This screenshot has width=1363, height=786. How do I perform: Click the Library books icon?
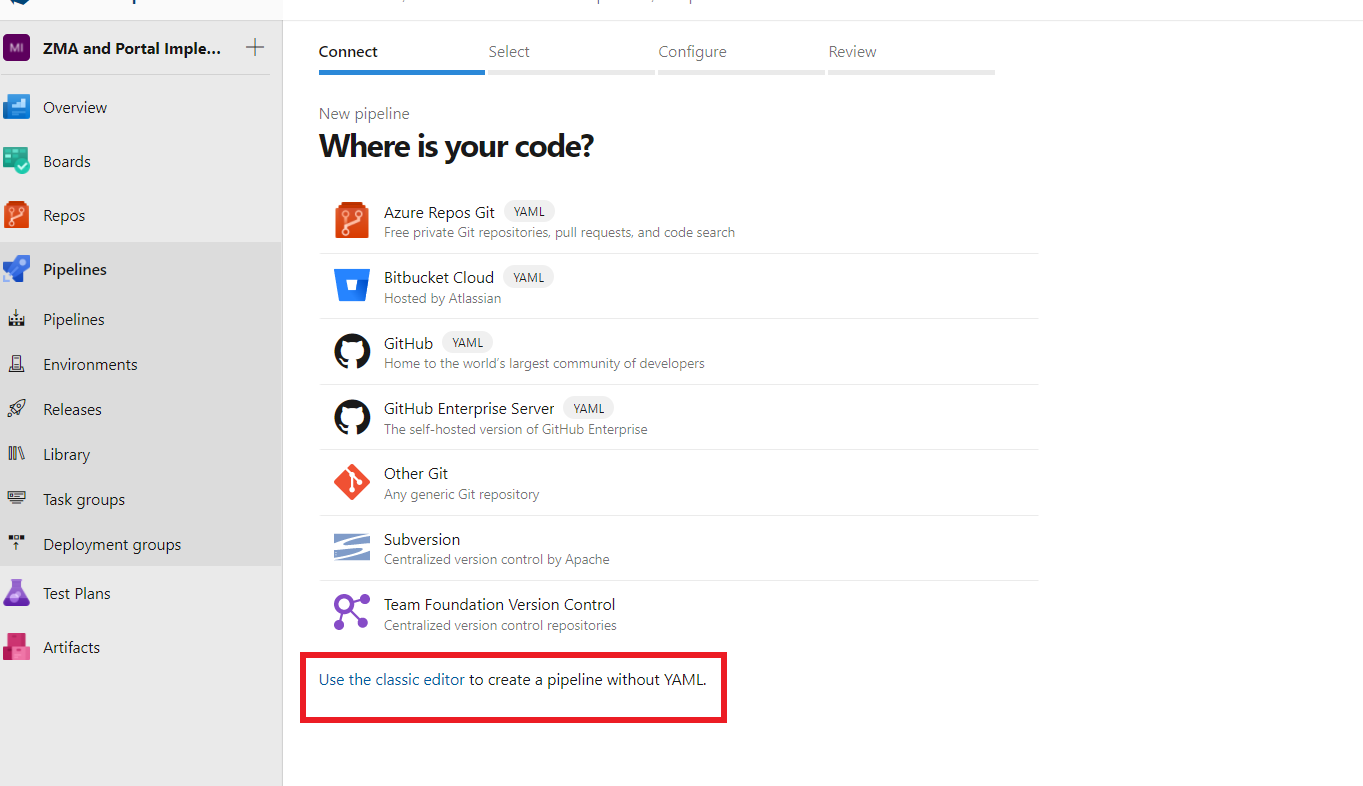pyautogui.click(x=17, y=454)
